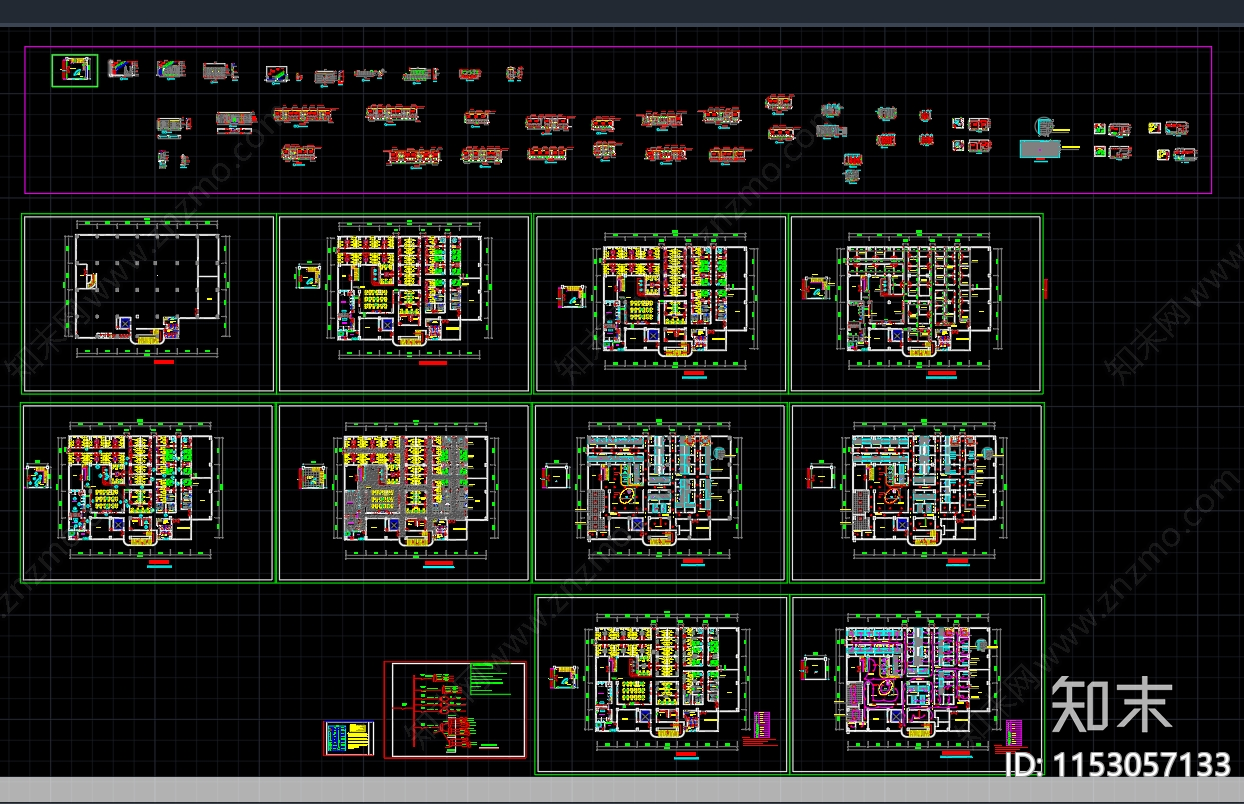Select the first elevation drawing right of the green-framed plan
The width and height of the screenshot is (1244, 804).
tap(123, 69)
